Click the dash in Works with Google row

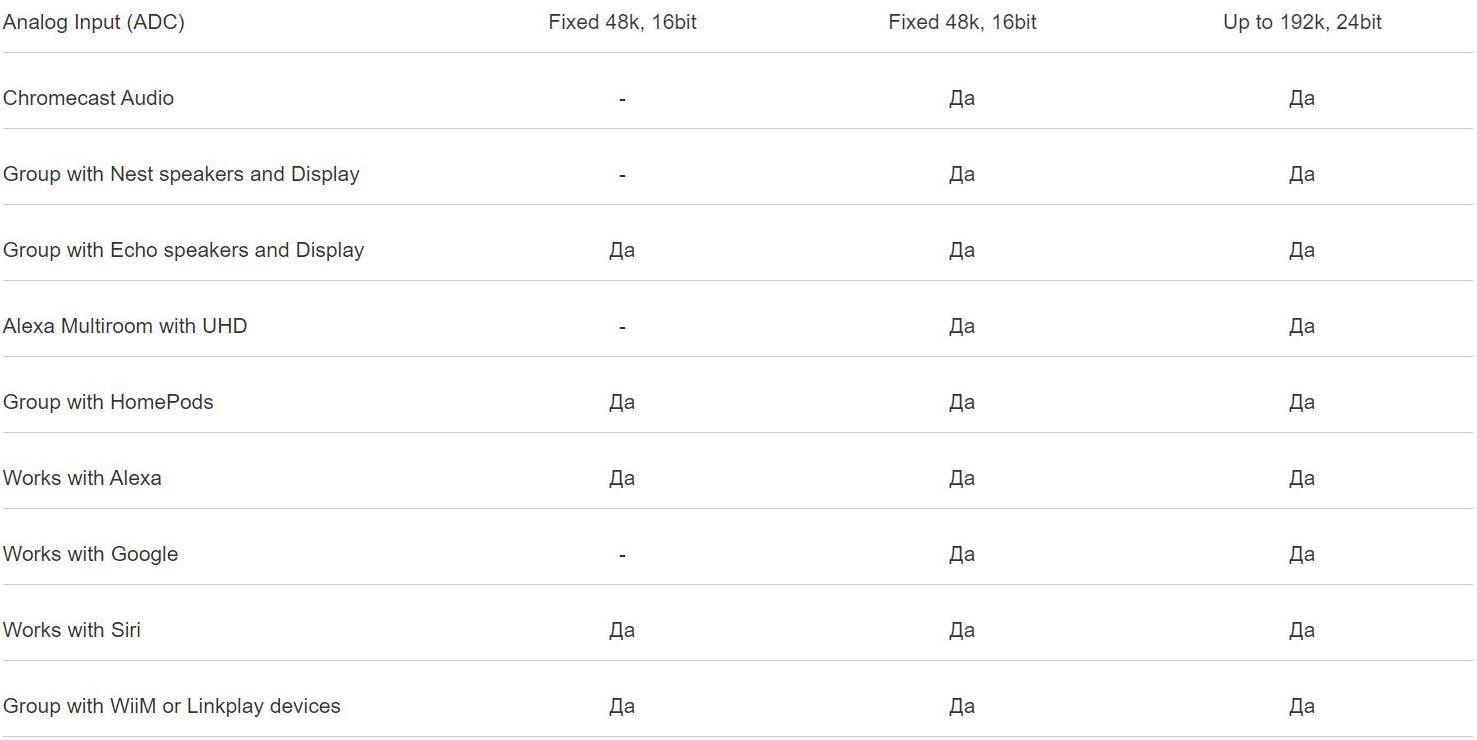[x=622, y=555]
